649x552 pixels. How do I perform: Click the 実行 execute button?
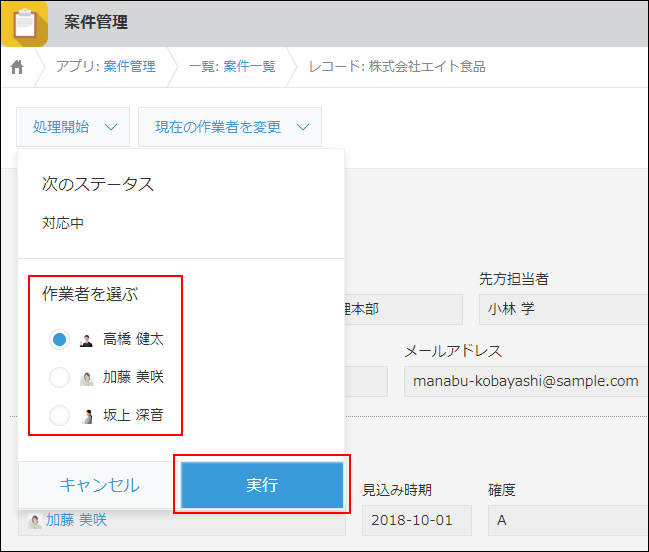click(262, 485)
